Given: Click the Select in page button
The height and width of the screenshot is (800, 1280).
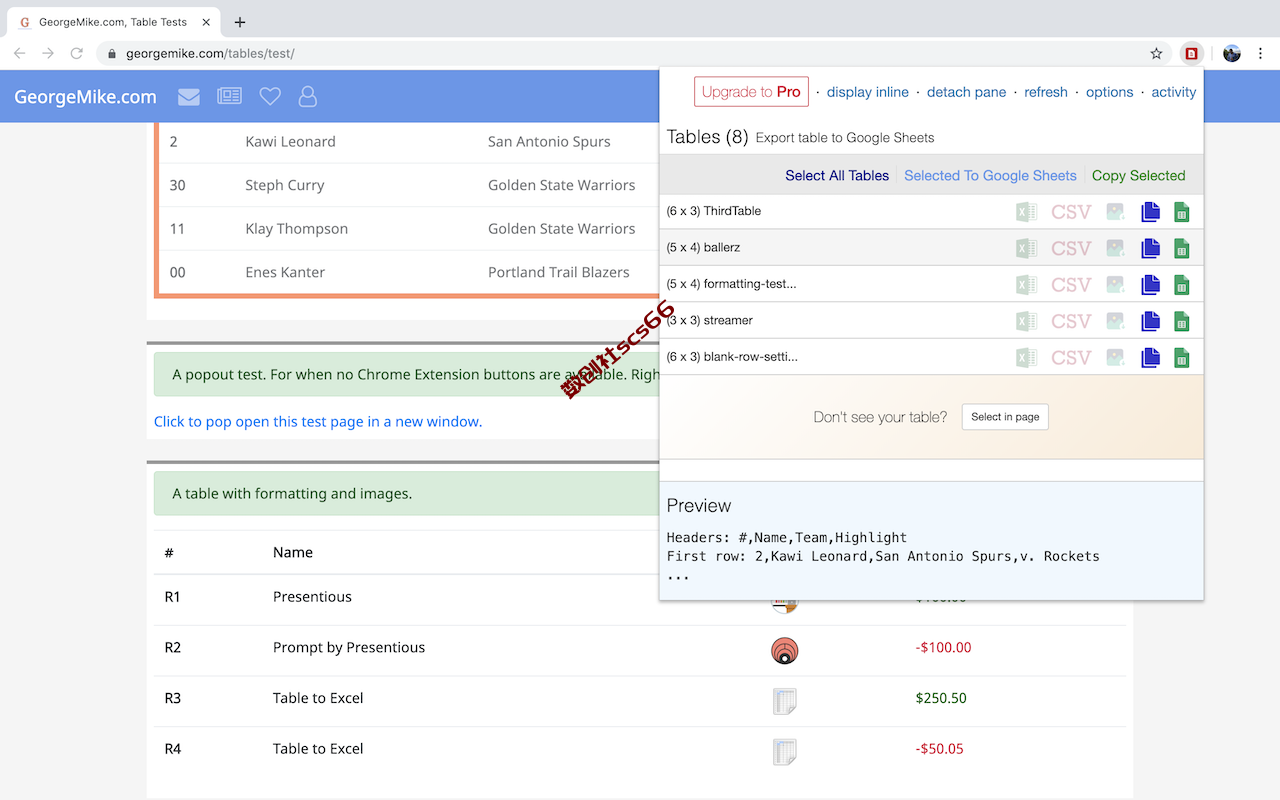Looking at the screenshot, I should pyautogui.click(x=1005, y=417).
